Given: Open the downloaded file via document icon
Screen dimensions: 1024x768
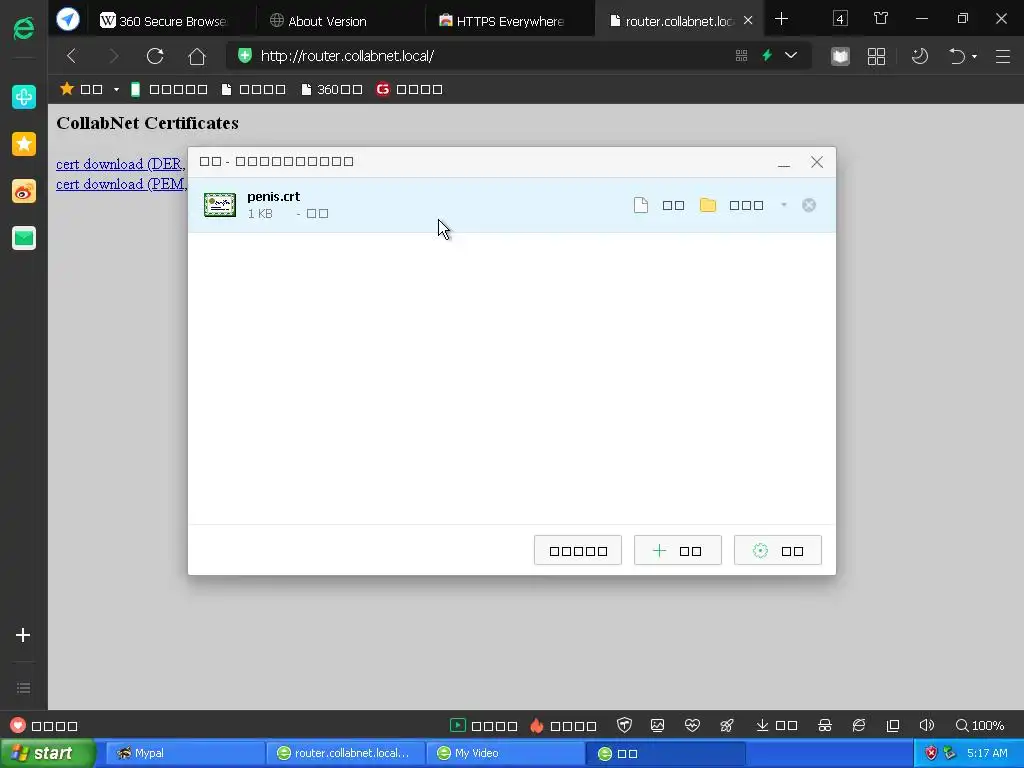Looking at the screenshot, I should [641, 205].
